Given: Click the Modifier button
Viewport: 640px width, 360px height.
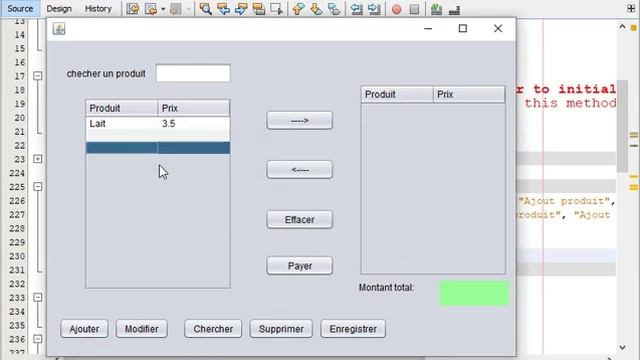Looking at the screenshot, I should tap(142, 329).
